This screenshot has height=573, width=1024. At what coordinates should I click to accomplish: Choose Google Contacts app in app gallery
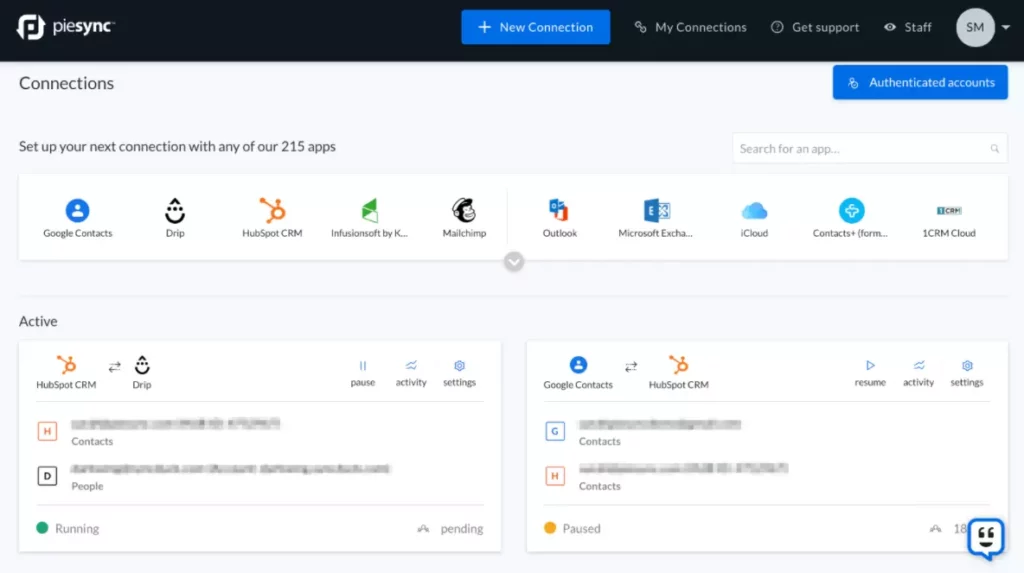[78, 218]
